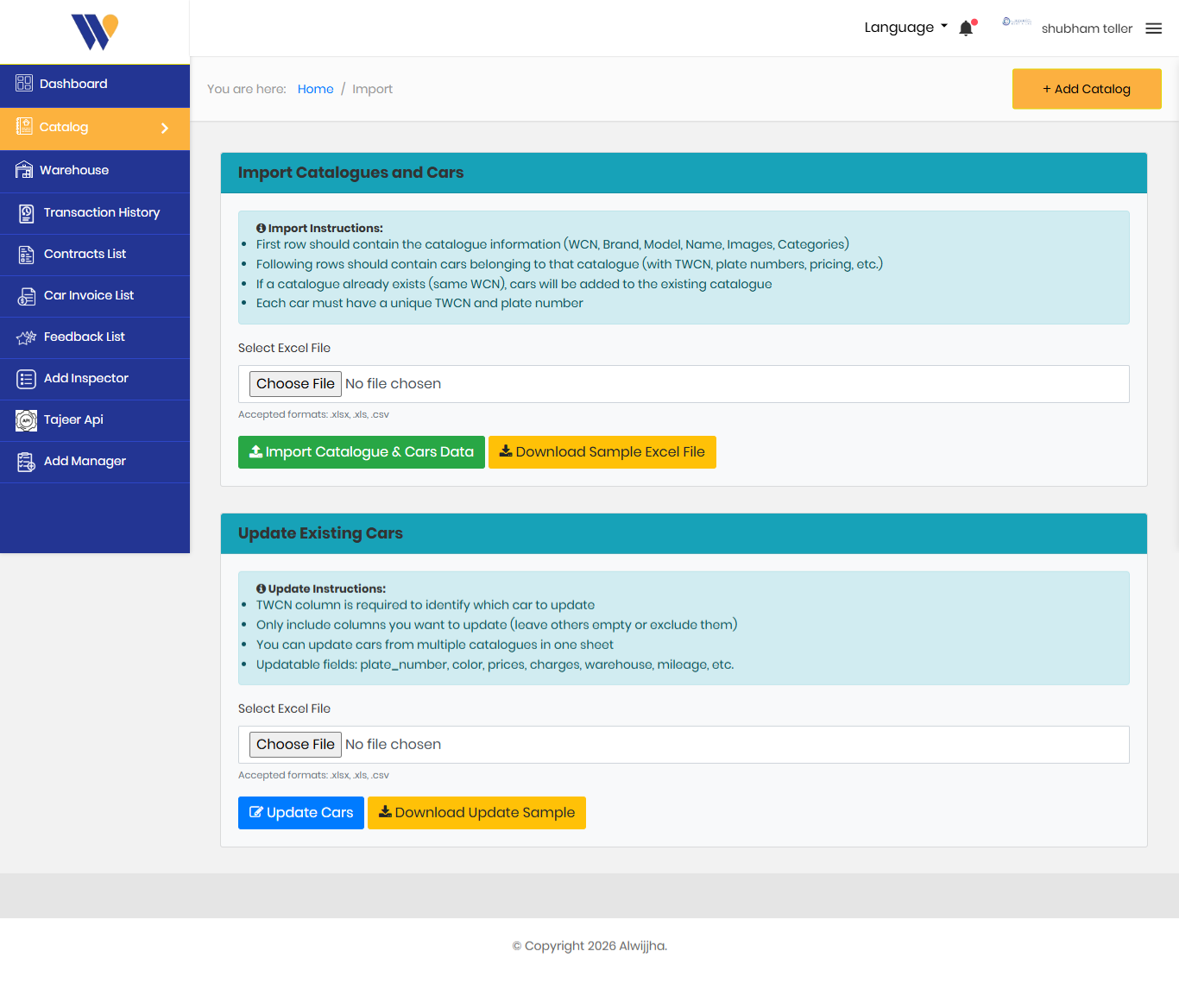
Task: Click the notification bell icon
Action: coord(966,28)
